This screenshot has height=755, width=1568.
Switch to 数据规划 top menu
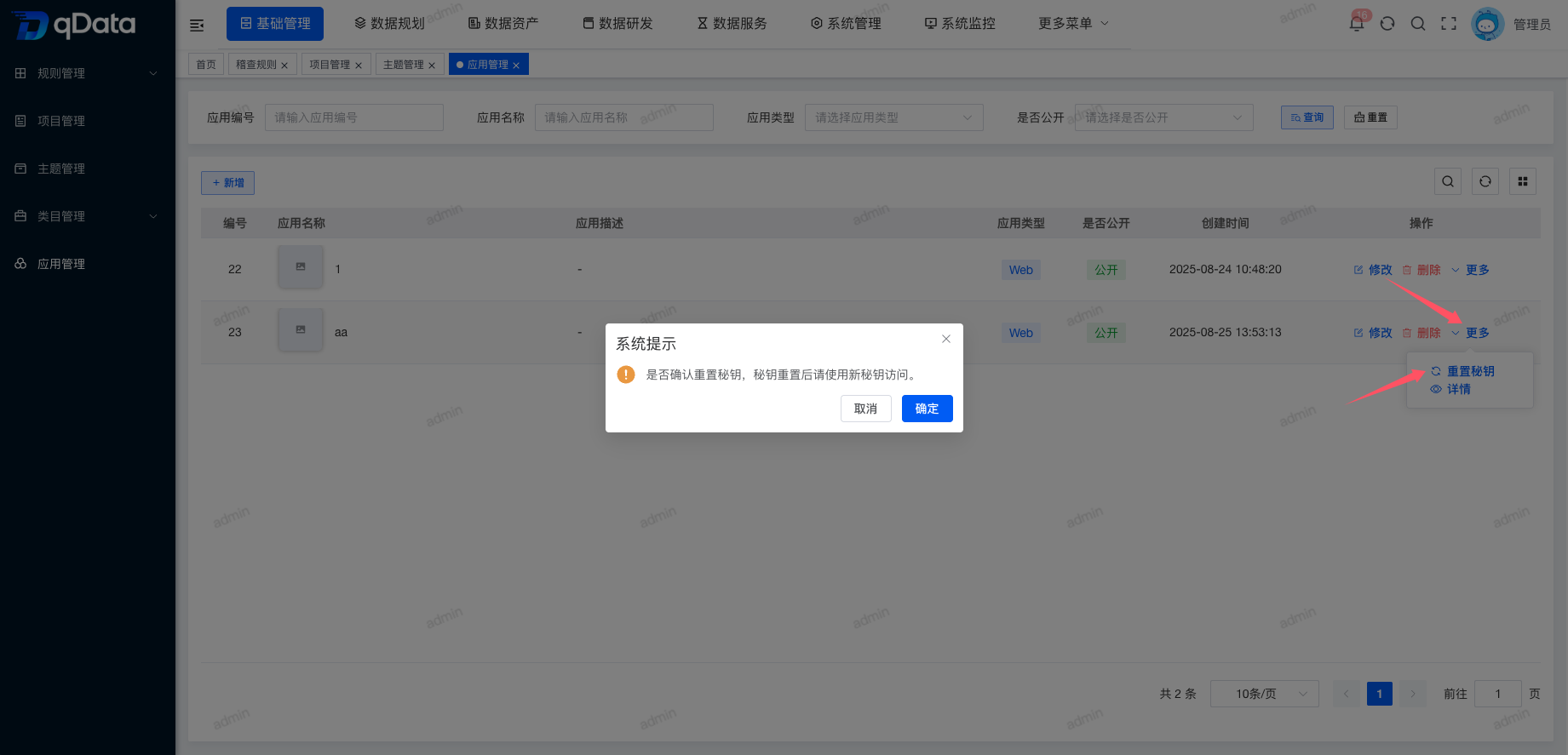coord(389,24)
